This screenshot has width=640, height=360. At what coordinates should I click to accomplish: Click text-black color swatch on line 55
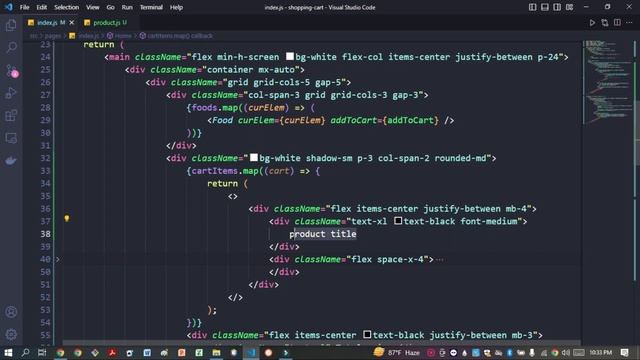367,335
